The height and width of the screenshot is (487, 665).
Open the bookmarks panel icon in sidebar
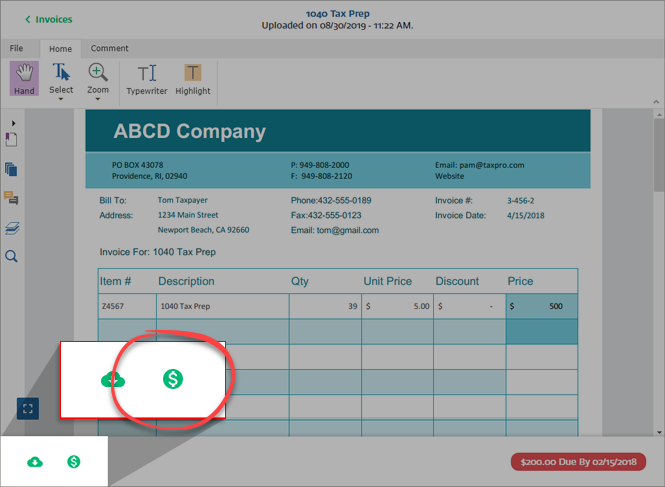pyautogui.click(x=11, y=140)
